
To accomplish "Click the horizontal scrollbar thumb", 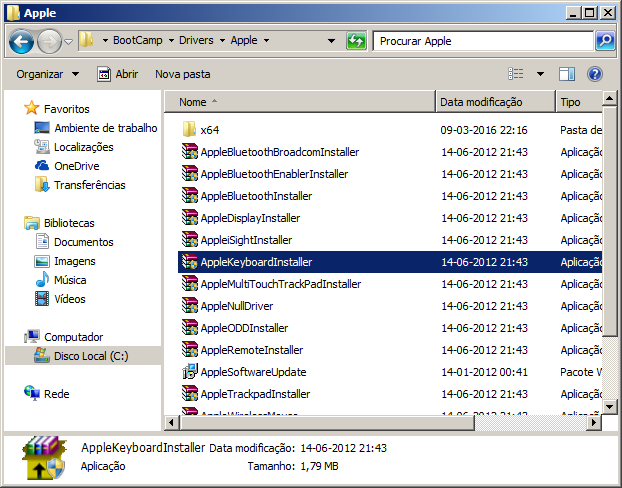I will (327, 423).
